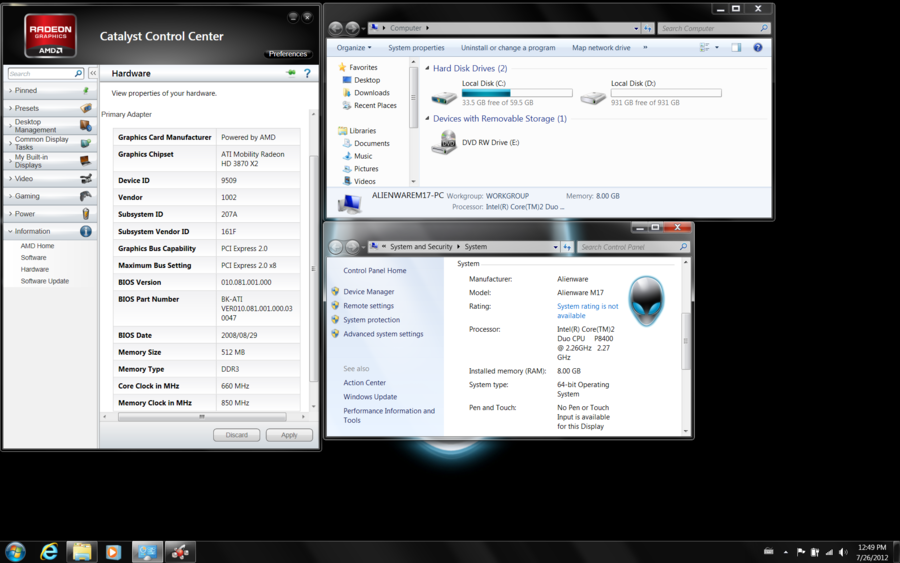Click the Common Display Tasks icon
This screenshot has height=563, width=900.
click(x=86, y=143)
